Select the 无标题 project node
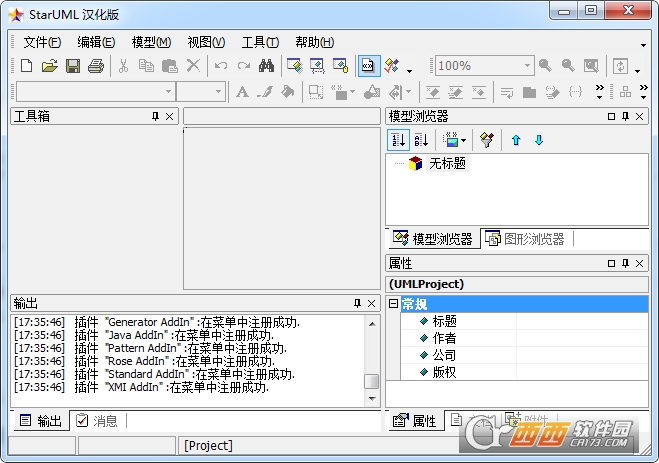The width and height of the screenshot is (659, 463). pyautogui.click(x=447, y=163)
